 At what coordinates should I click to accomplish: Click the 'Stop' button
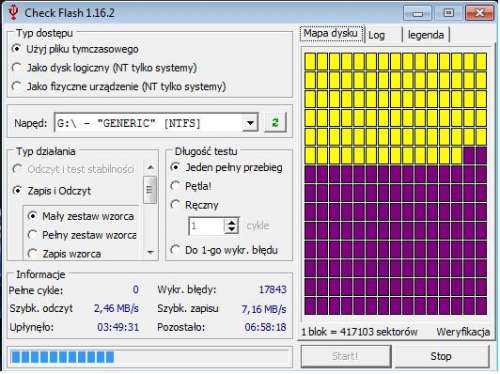point(441,356)
